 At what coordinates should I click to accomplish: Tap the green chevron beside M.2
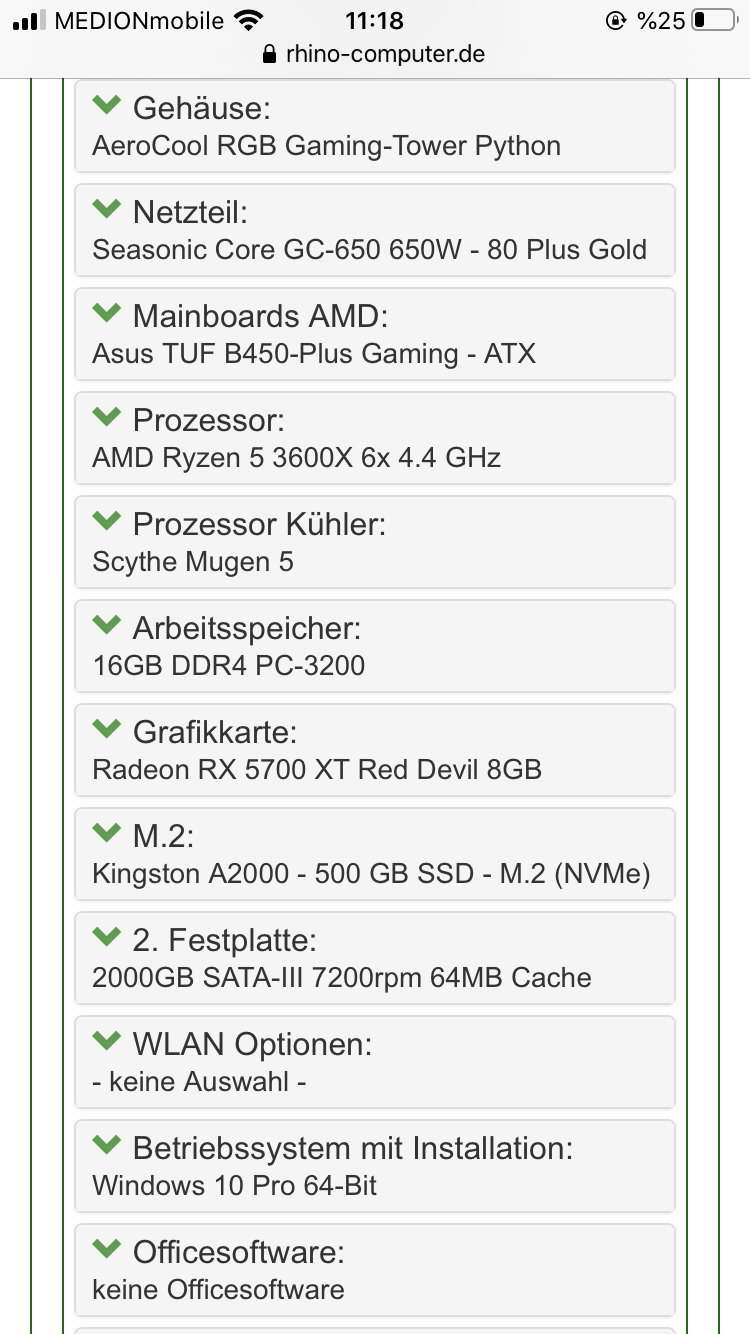(106, 833)
